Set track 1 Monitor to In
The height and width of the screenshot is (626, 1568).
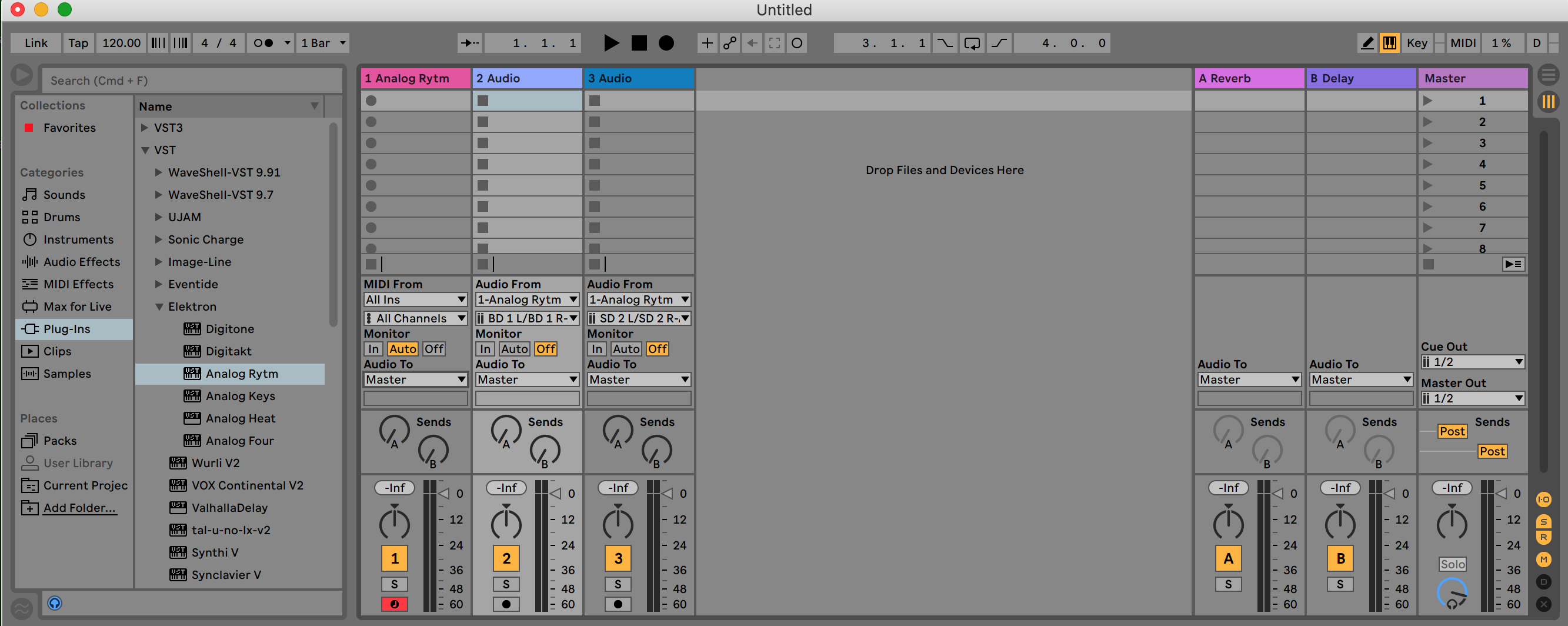point(373,349)
